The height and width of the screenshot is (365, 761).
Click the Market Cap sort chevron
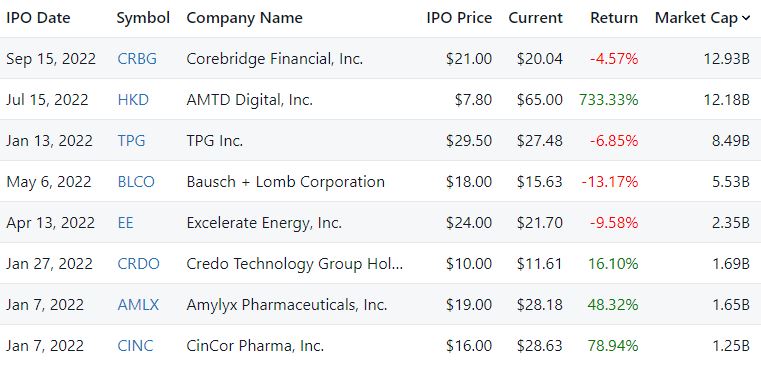[x=745, y=18]
